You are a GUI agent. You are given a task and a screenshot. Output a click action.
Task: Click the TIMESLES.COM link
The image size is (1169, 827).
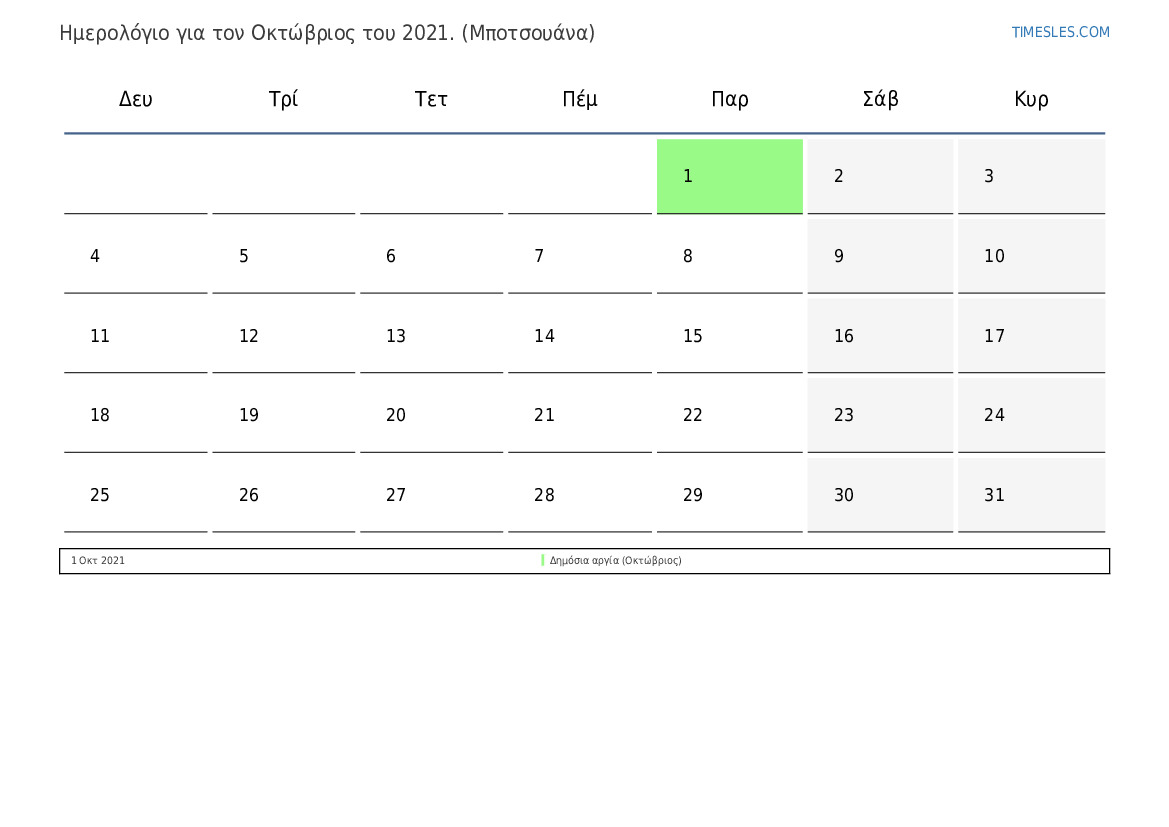tap(1060, 32)
